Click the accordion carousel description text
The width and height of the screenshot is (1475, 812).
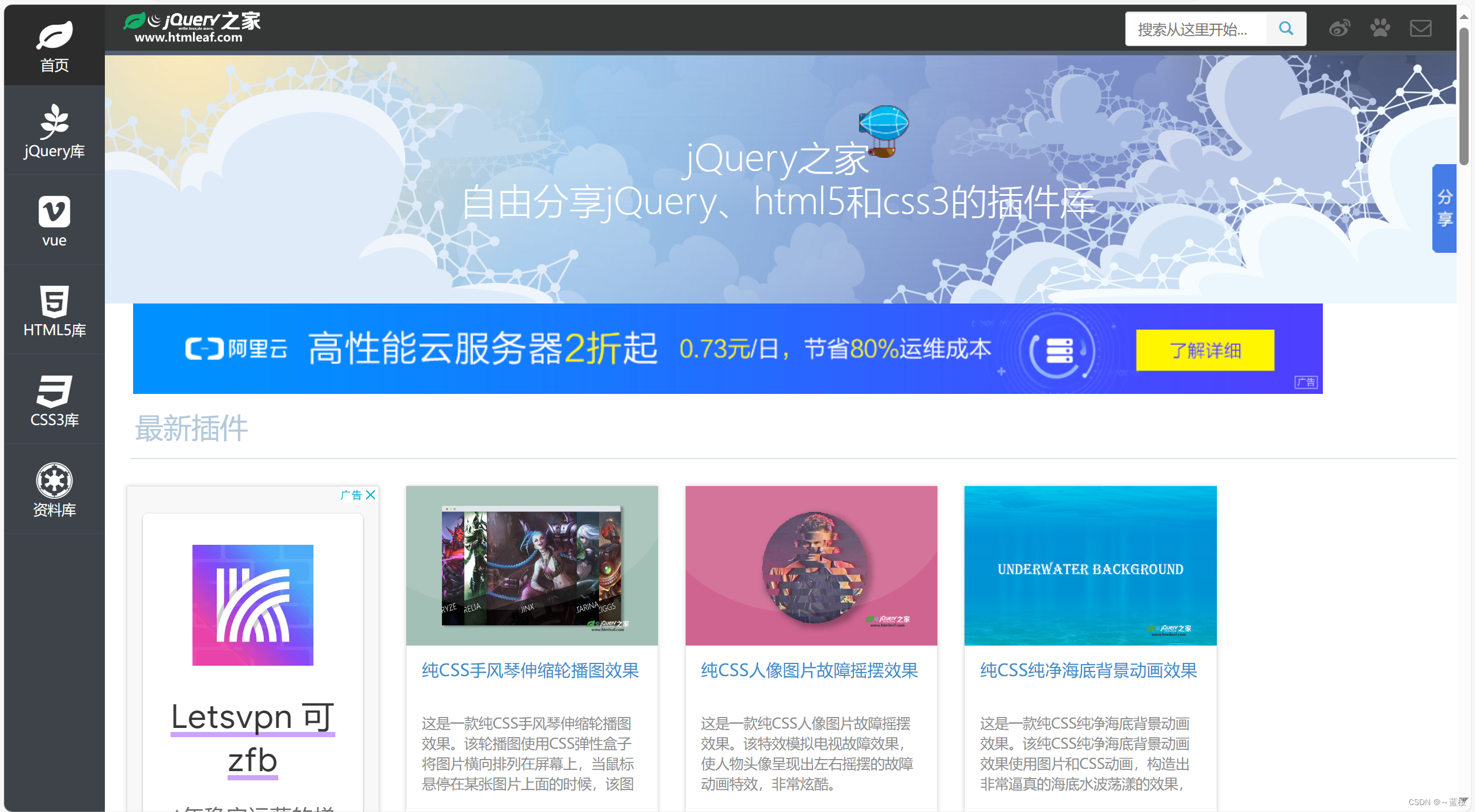point(528,754)
